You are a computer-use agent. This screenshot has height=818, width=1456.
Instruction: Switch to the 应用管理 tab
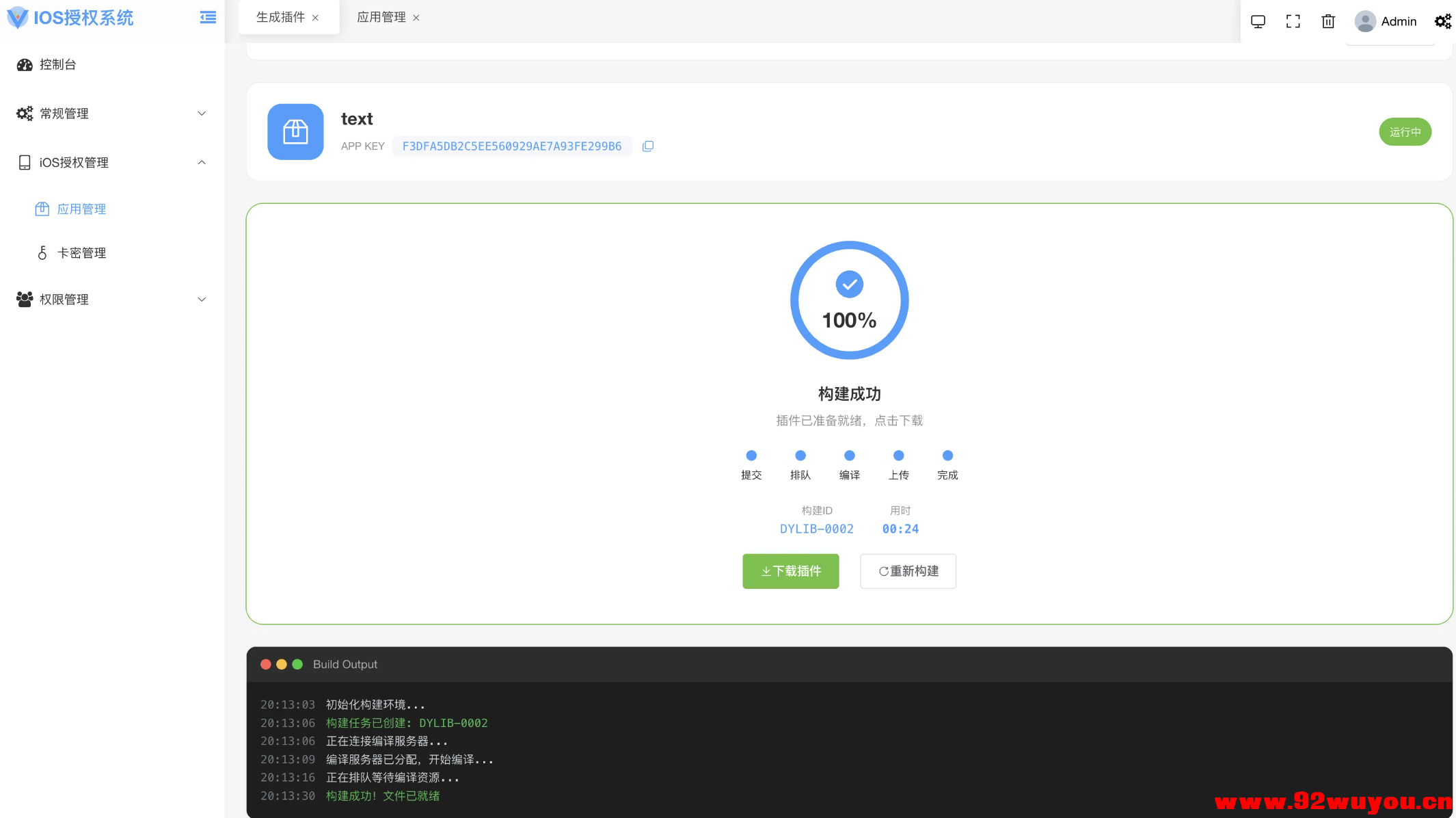click(381, 17)
